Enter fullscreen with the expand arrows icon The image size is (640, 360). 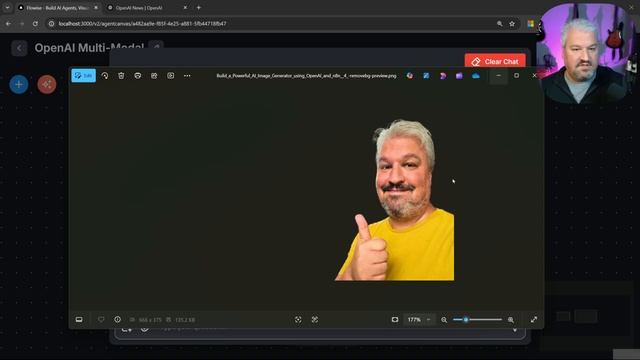[x=534, y=320]
